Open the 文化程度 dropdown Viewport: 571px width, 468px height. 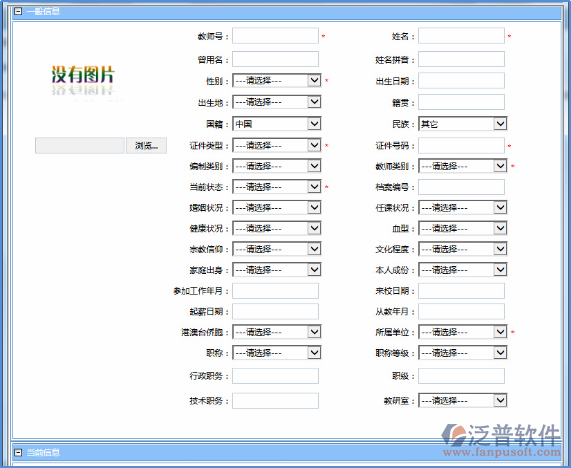click(x=462, y=249)
